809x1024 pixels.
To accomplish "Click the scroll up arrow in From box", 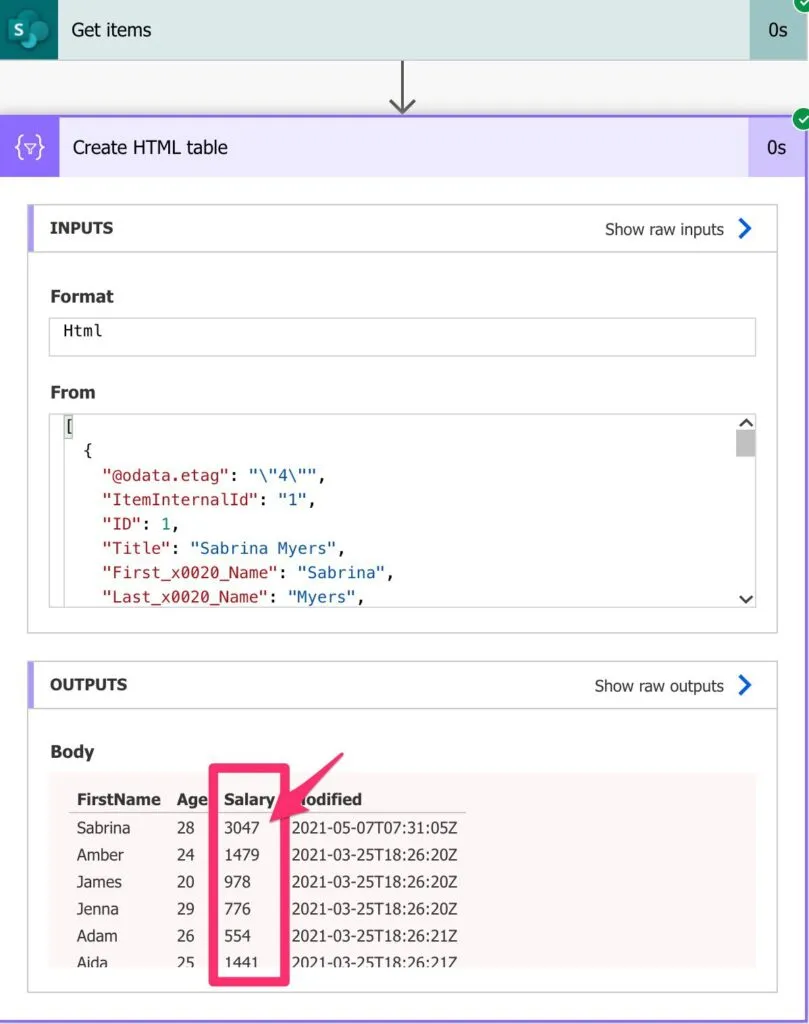I will point(745,424).
